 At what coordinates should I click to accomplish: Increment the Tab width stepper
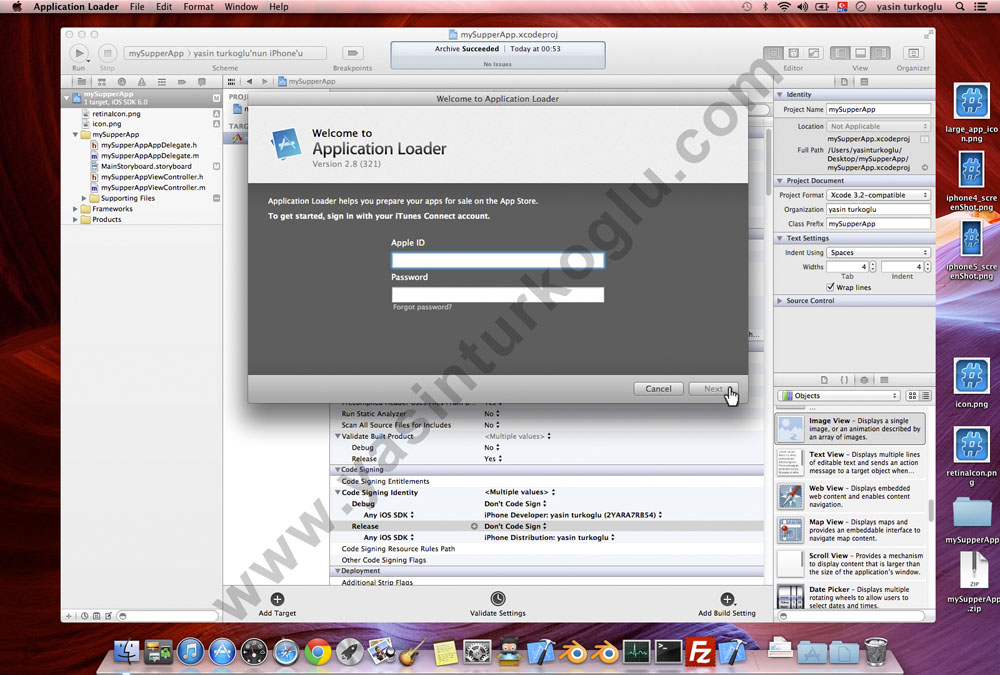pyautogui.click(x=872, y=264)
